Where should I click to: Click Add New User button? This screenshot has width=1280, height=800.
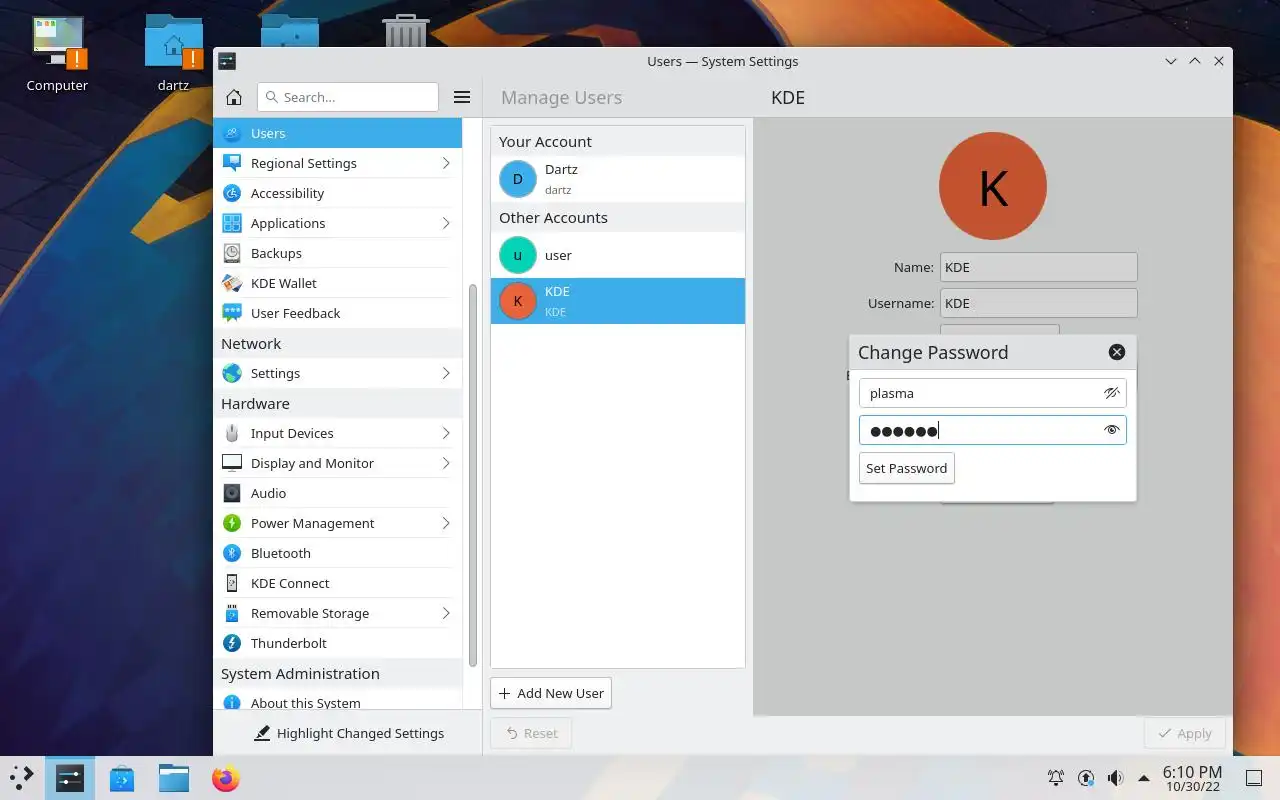click(x=551, y=693)
